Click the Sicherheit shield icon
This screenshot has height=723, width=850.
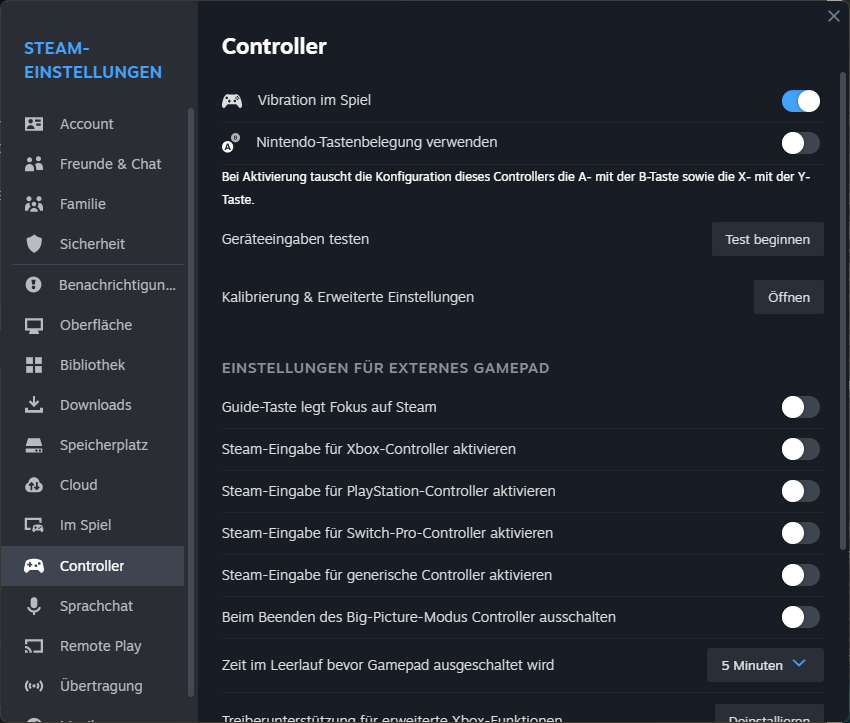pyautogui.click(x=34, y=244)
